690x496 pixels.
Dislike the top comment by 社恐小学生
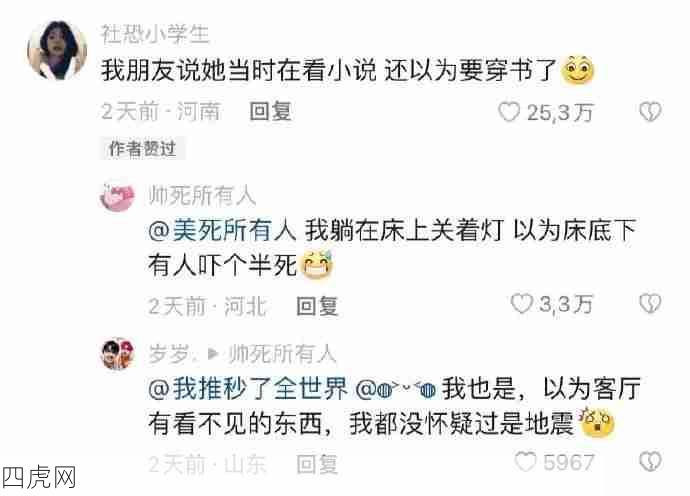[650, 112]
